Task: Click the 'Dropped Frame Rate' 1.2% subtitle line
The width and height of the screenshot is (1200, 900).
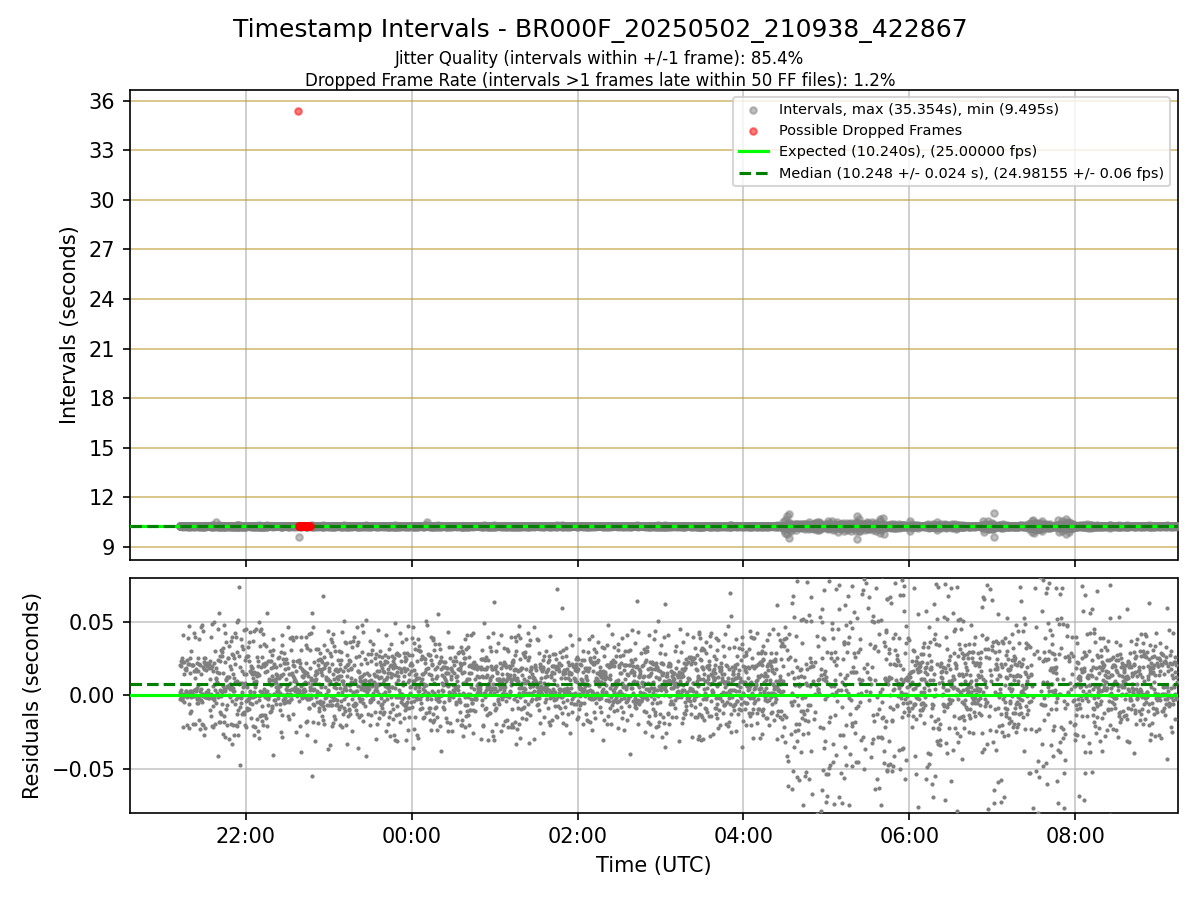Action: tap(600, 80)
